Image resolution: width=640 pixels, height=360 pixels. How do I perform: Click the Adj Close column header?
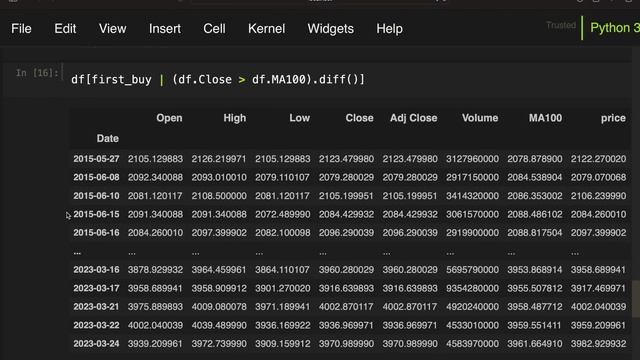pyautogui.click(x=413, y=118)
